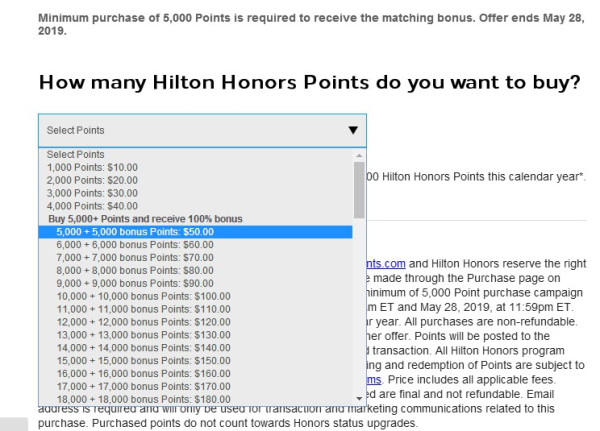The height and width of the screenshot is (431, 600).
Task: Choose 9,000 + 9,000 bonus Points: $90.00
Action: coord(130,283)
